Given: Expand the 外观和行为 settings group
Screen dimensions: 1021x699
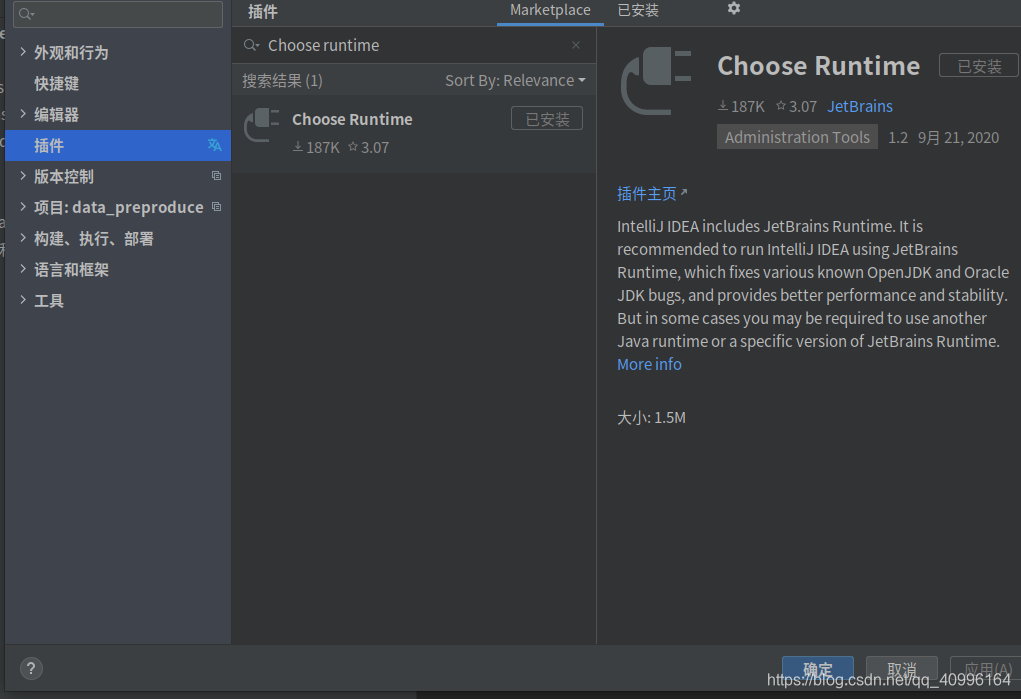Looking at the screenshot, I should pyautogui.click(x=23, y=51).
